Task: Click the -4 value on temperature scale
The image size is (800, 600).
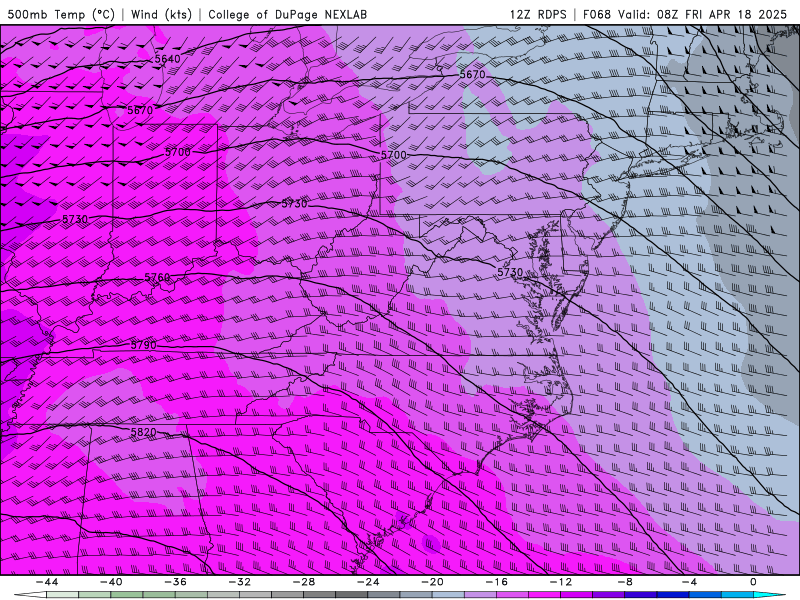Action: [690, 582]
